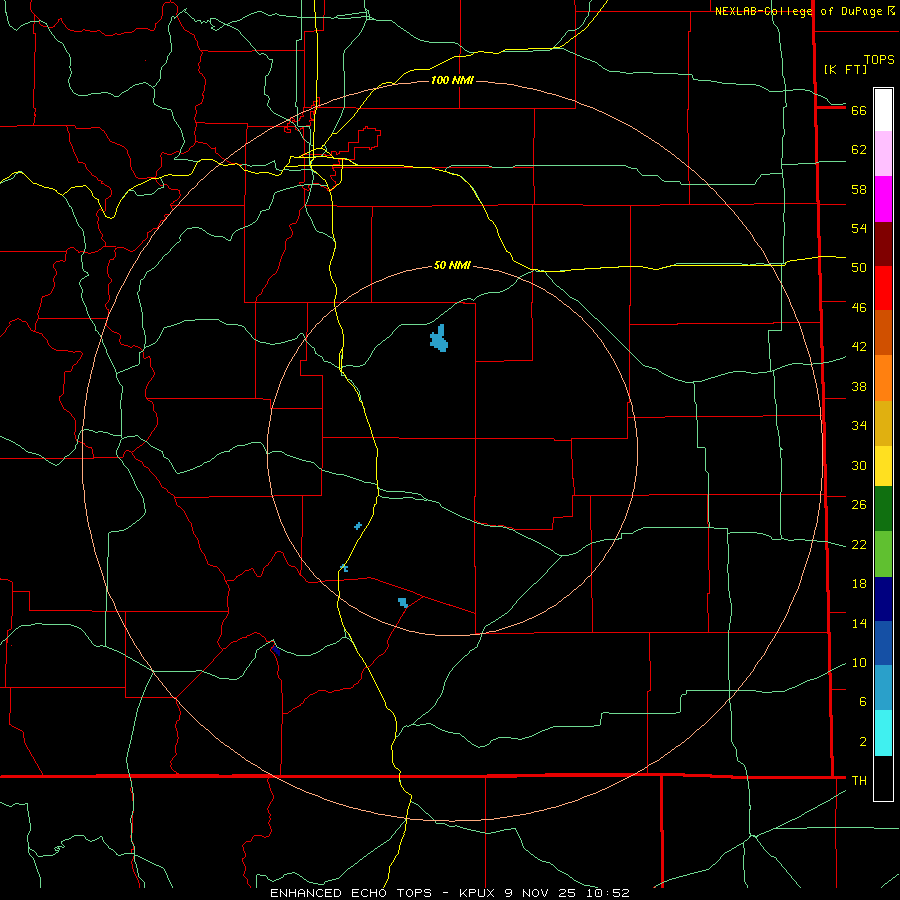Viewport: 900px width, 900px height.
Task: Click the "34" legend value
Action: click(859, 426)
